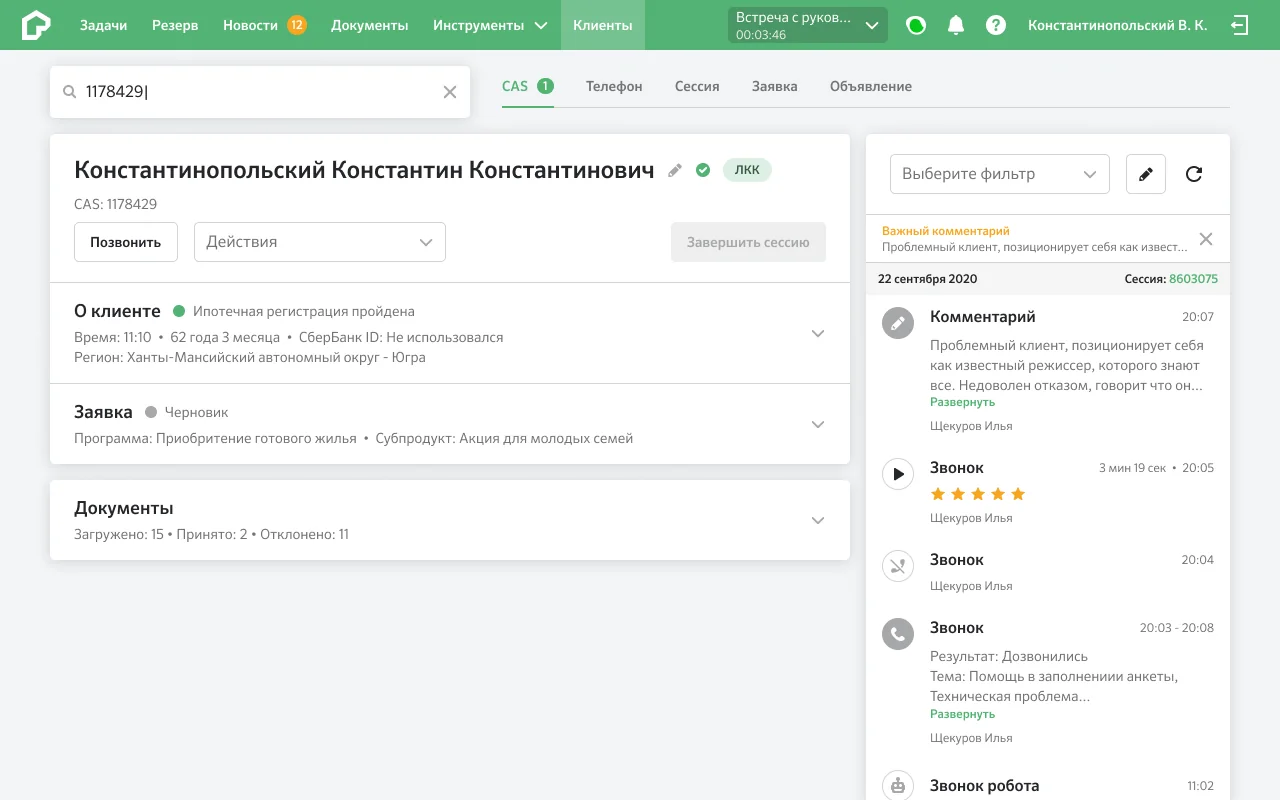Expand the Заявка section
Screen dimensions: 1280x800
818,425
